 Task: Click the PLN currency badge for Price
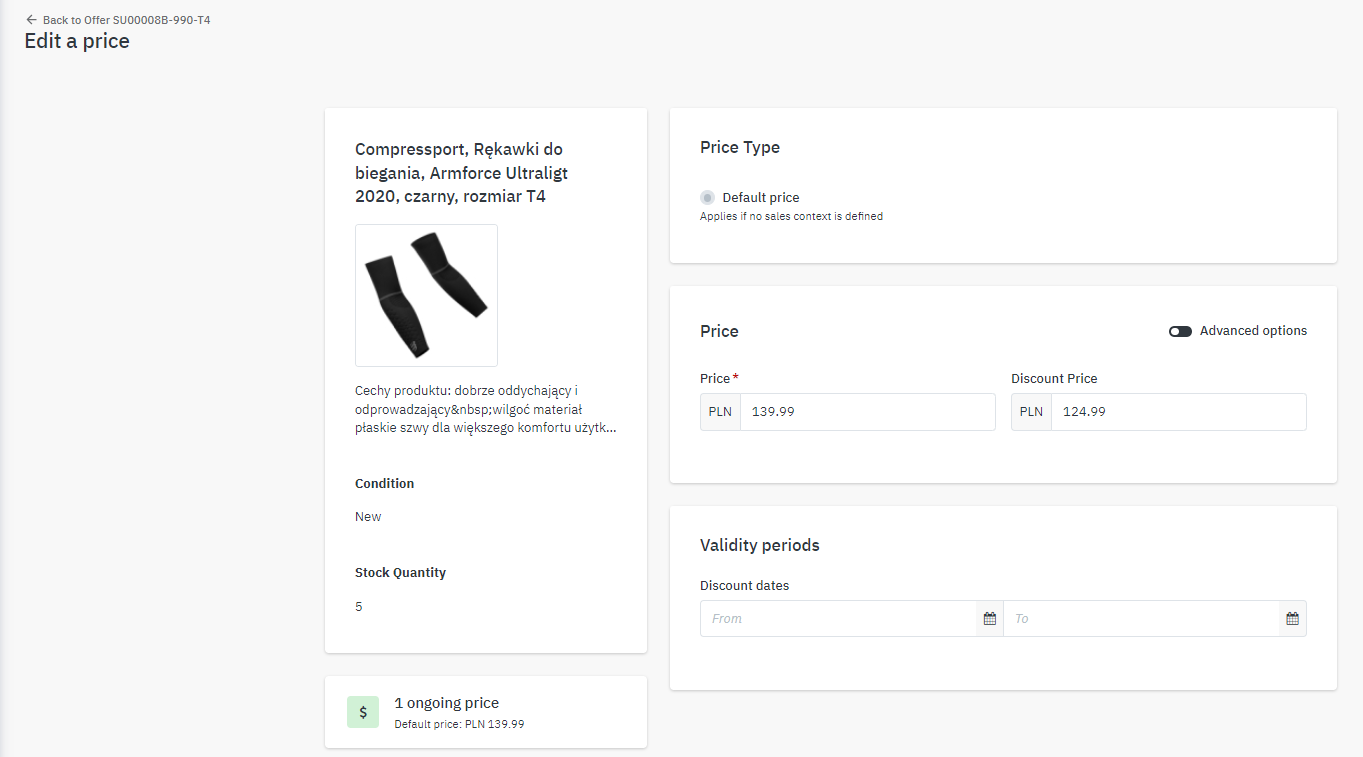(720, 412)
